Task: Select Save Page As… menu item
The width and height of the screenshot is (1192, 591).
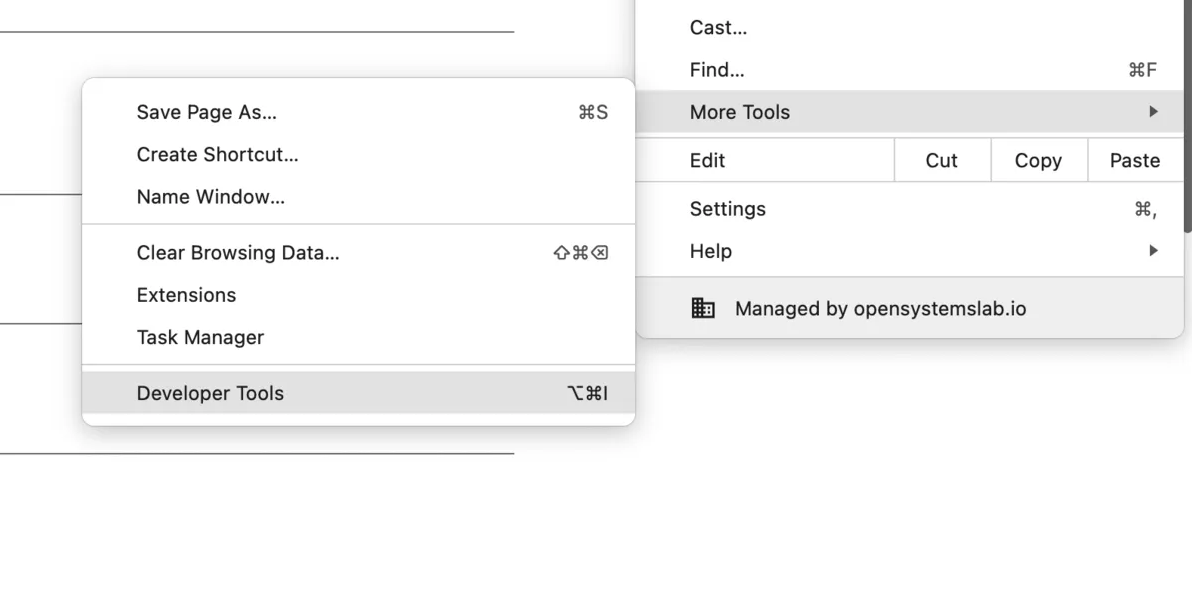Action: click(358, 113)
